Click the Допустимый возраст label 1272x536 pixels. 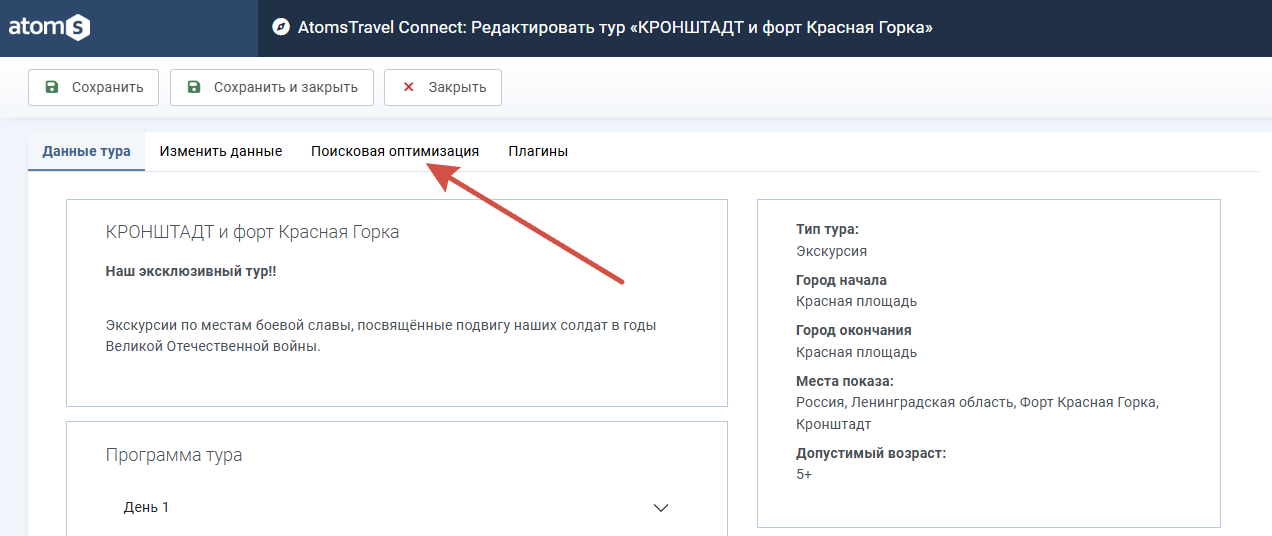(x=871, y=453)
